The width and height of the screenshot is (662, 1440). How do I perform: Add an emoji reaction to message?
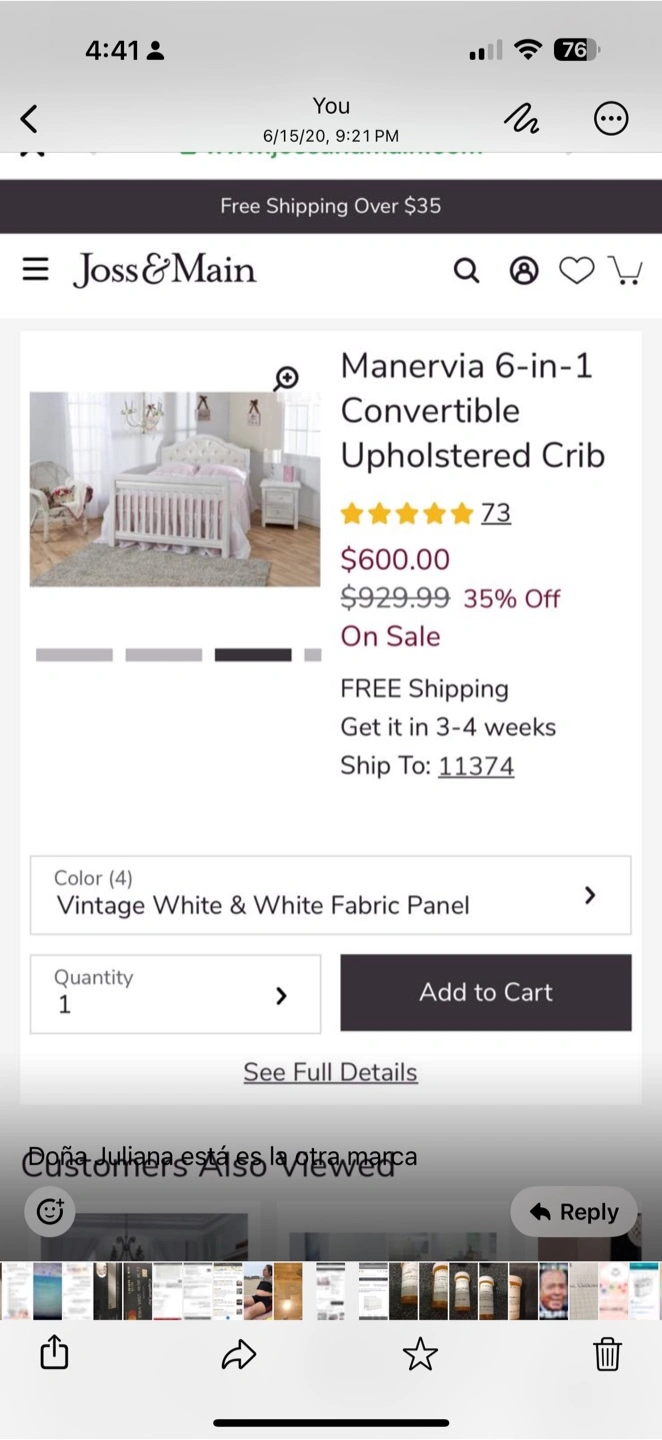pyautogui.click(x=50, y=1212)
